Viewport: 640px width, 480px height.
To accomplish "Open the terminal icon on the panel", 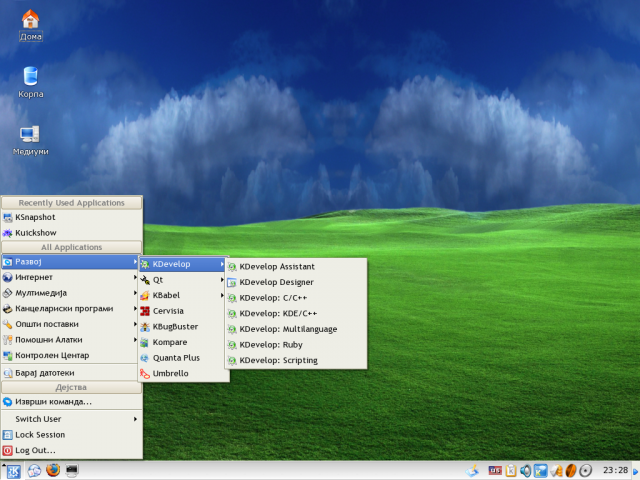I will coord(72,471).
